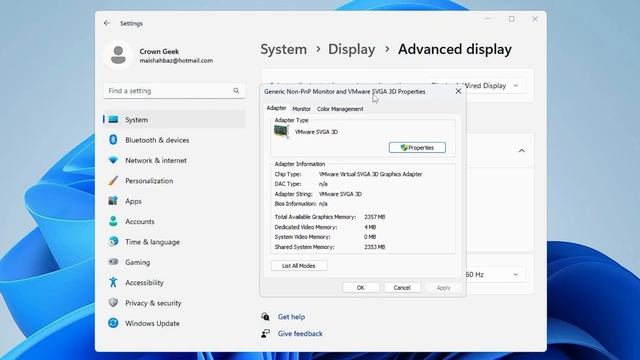Viewport: 640px width, 360px height.
Task: Close the adapter Properties dialog
Action: 458,91
